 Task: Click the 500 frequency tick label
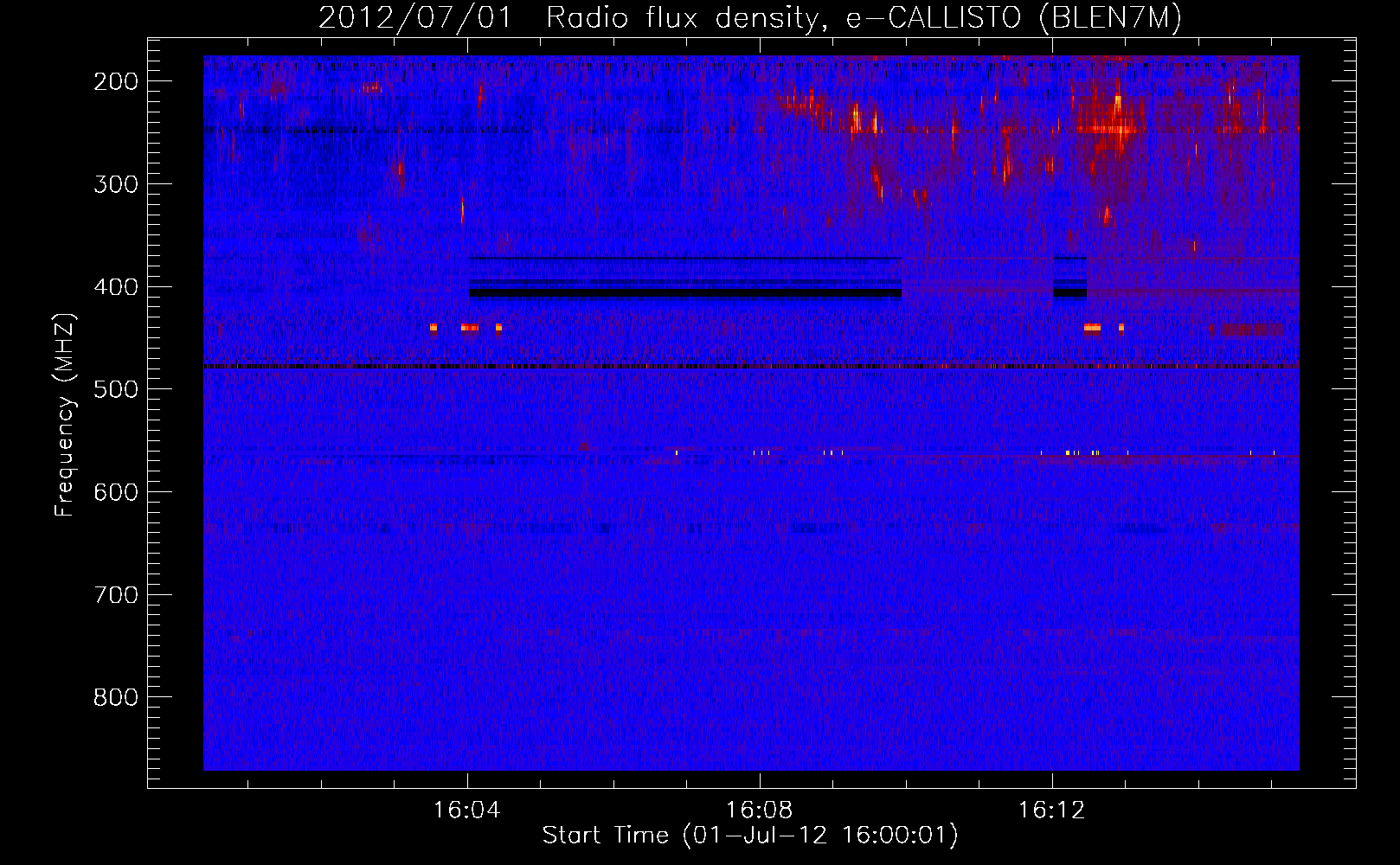point(116,389)
